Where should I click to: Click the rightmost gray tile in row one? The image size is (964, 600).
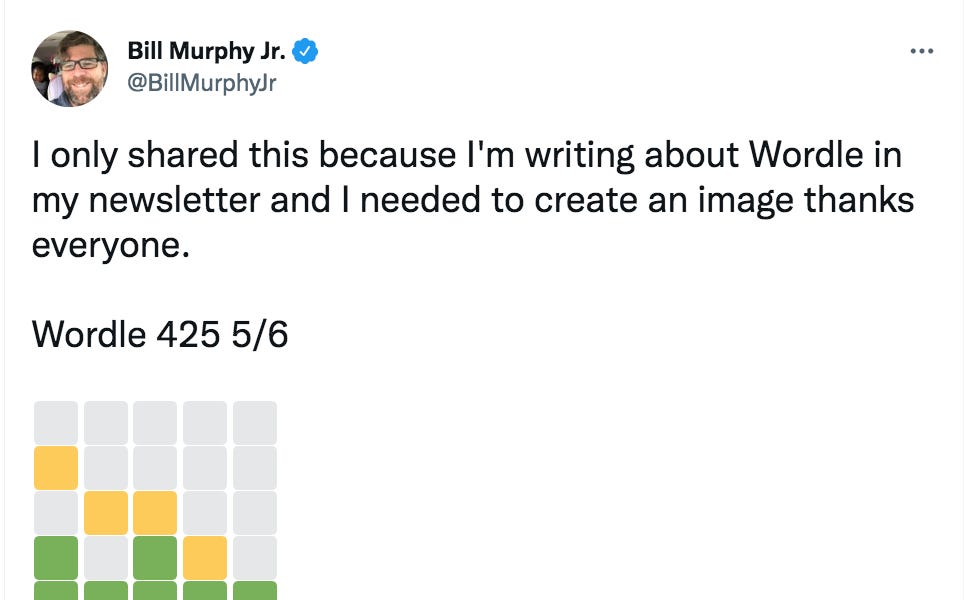pyautogui.click(x=253, y=421)
